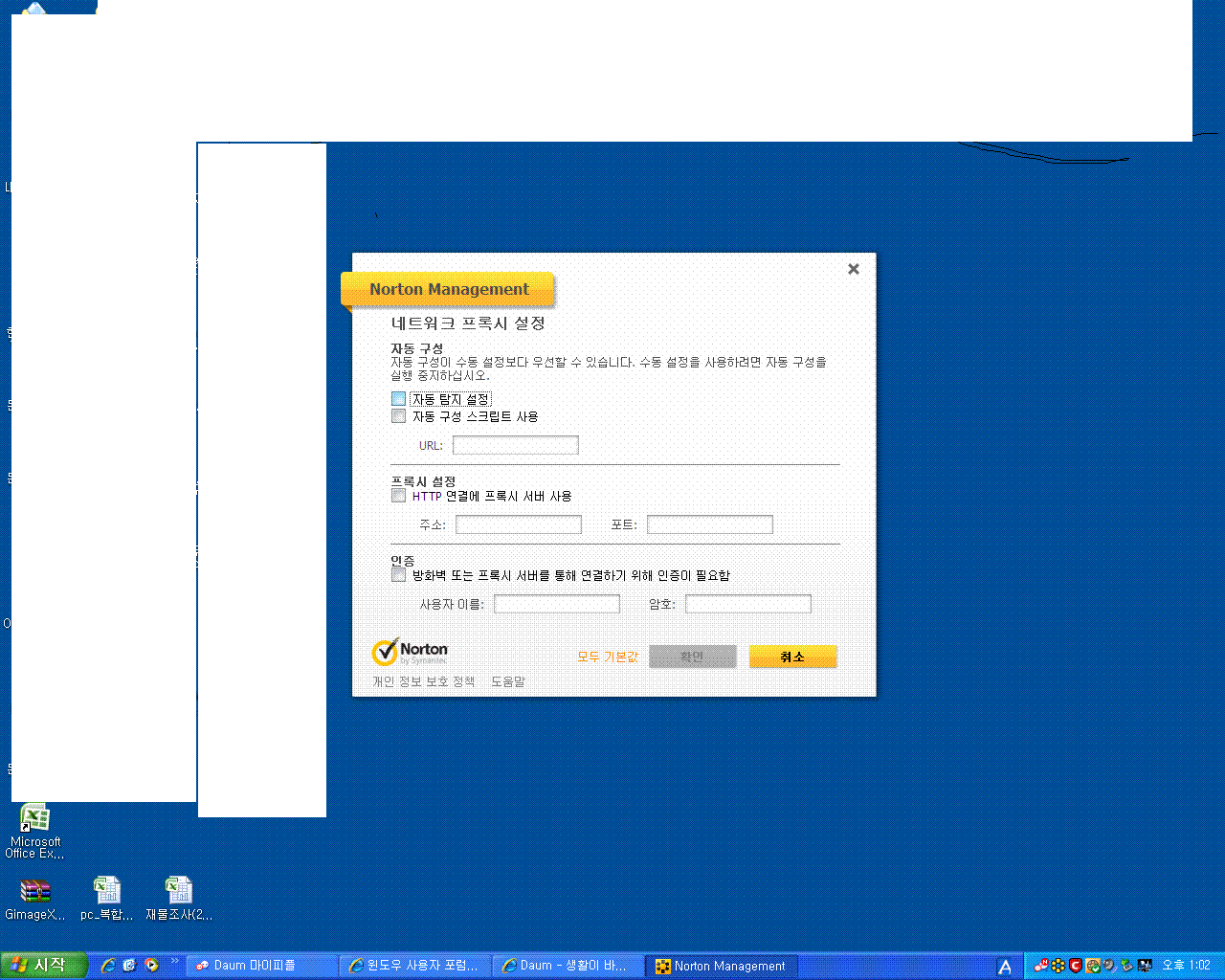This screenshot has width=1225, height=980.
Task: Click the red shield C tray icon
Action: (1076, 966)
